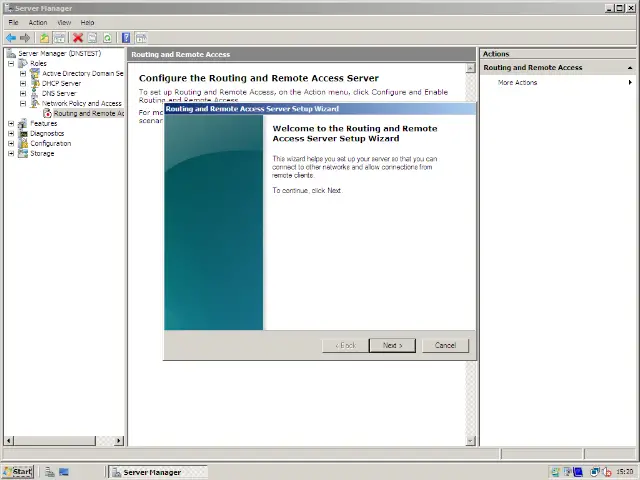Screen dimensions: 640x480
Task: Click the Up one level folder icon
Action: click(x=44, y=38)
